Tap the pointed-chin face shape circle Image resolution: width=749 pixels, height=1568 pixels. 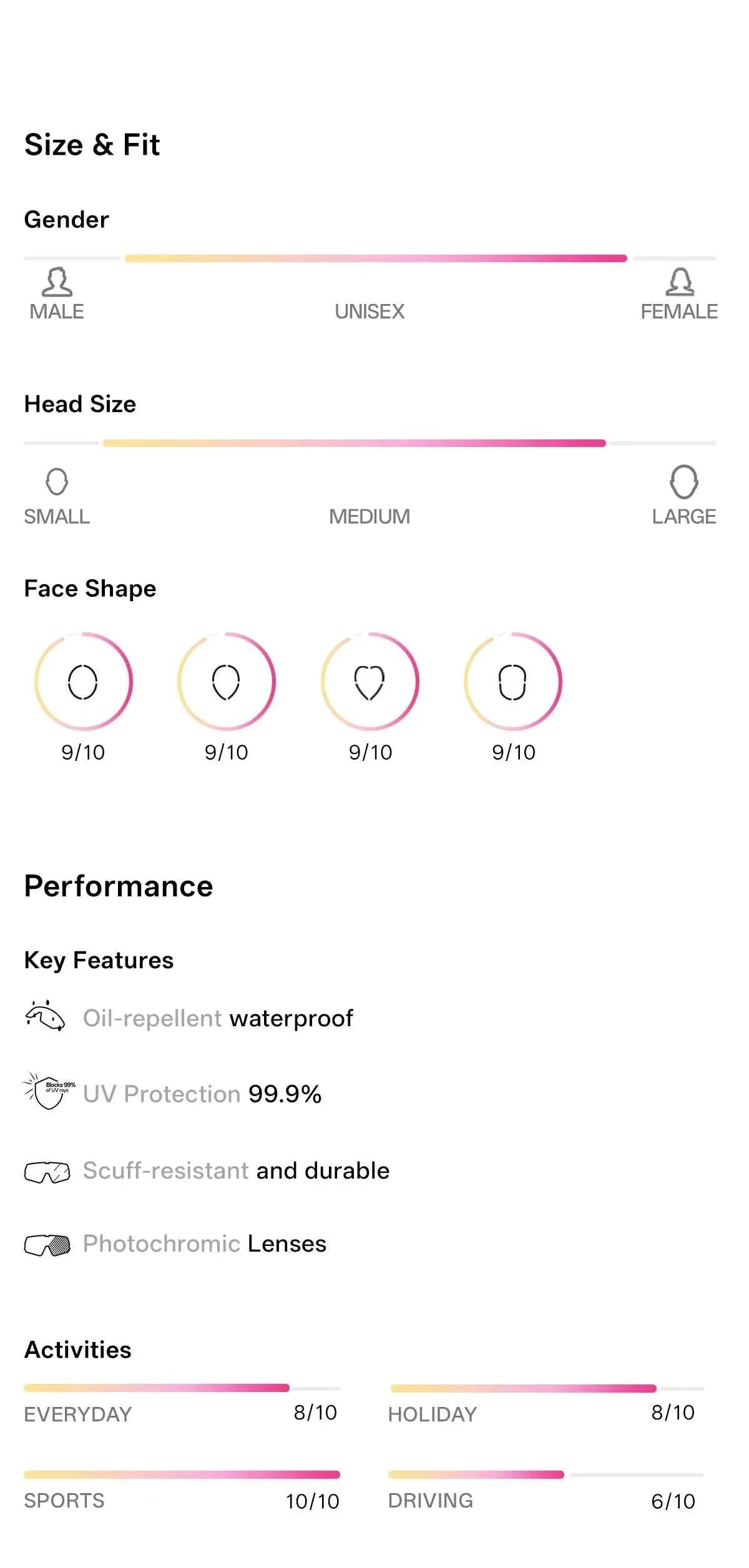226,682
